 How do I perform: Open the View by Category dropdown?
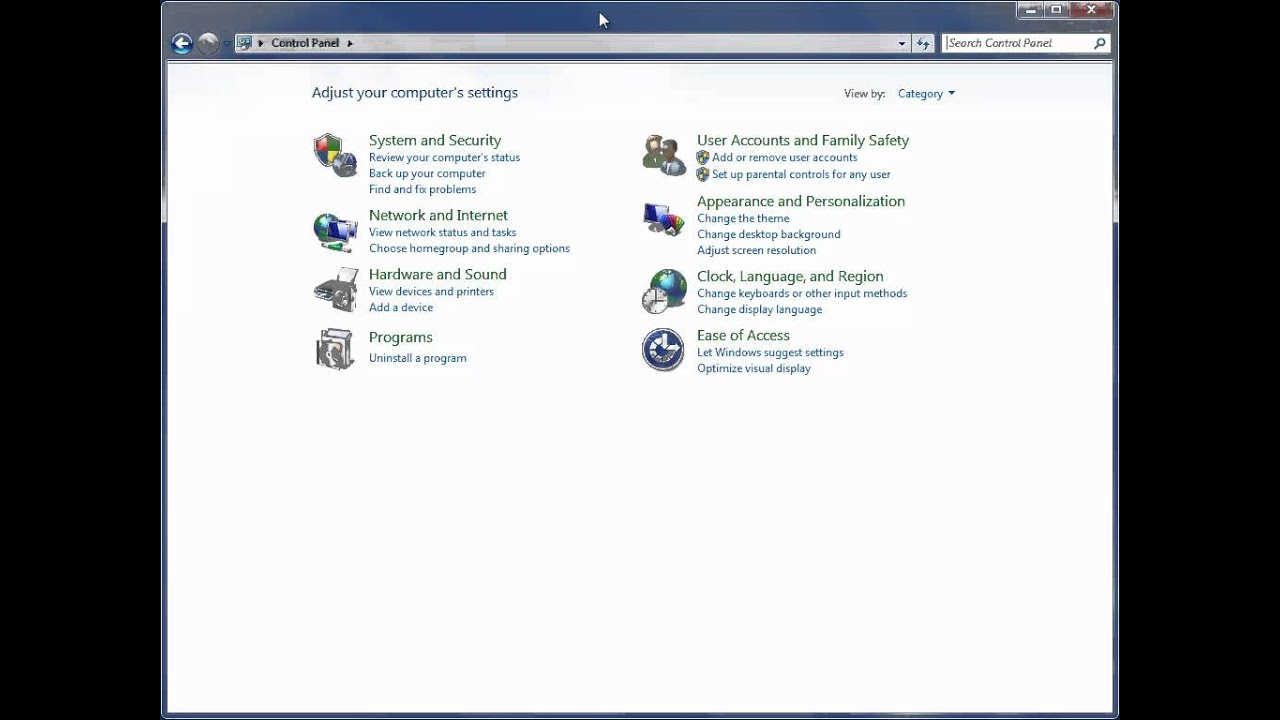(926, 93)
